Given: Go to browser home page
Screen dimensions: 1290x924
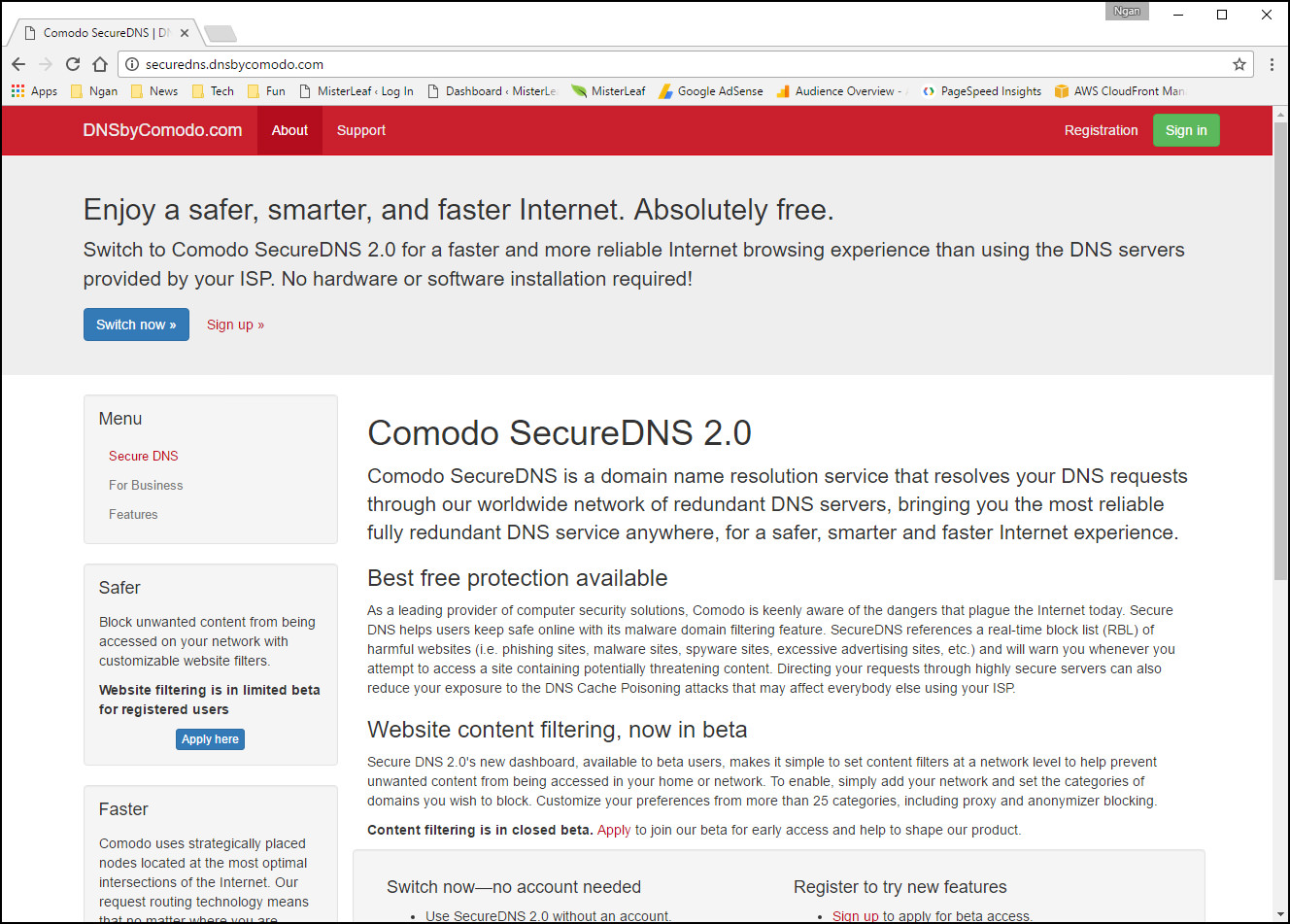Looking at the screenshot, I should coord(100,64).
